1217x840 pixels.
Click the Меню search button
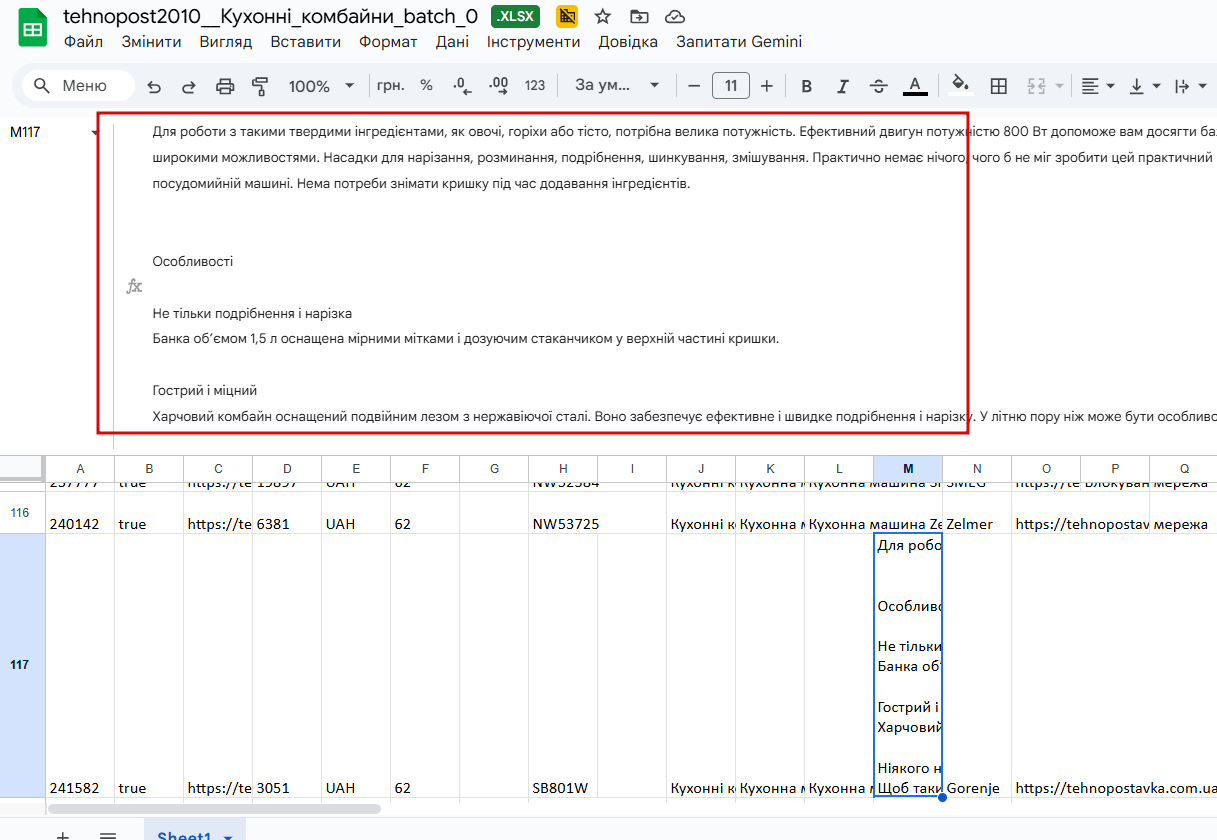78,86
